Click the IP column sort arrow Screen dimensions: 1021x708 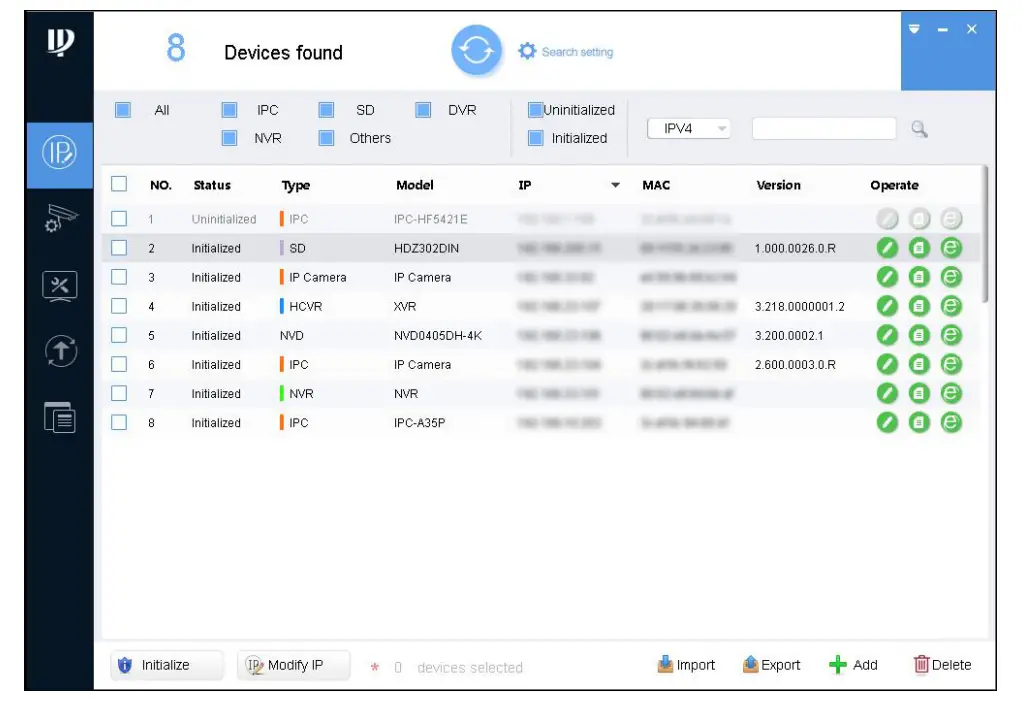615,186
